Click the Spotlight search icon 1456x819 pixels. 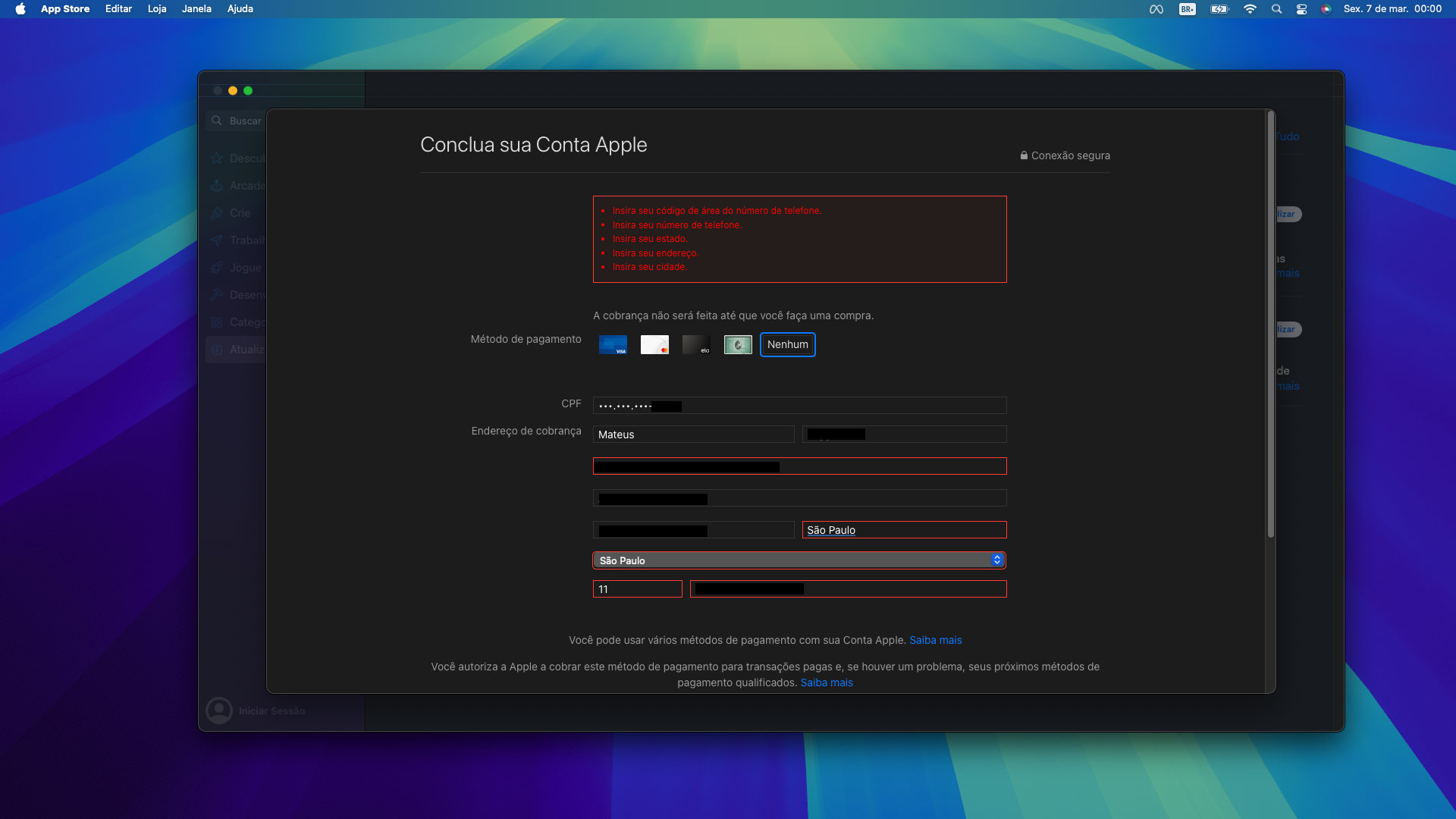[x=1276, y=9]
